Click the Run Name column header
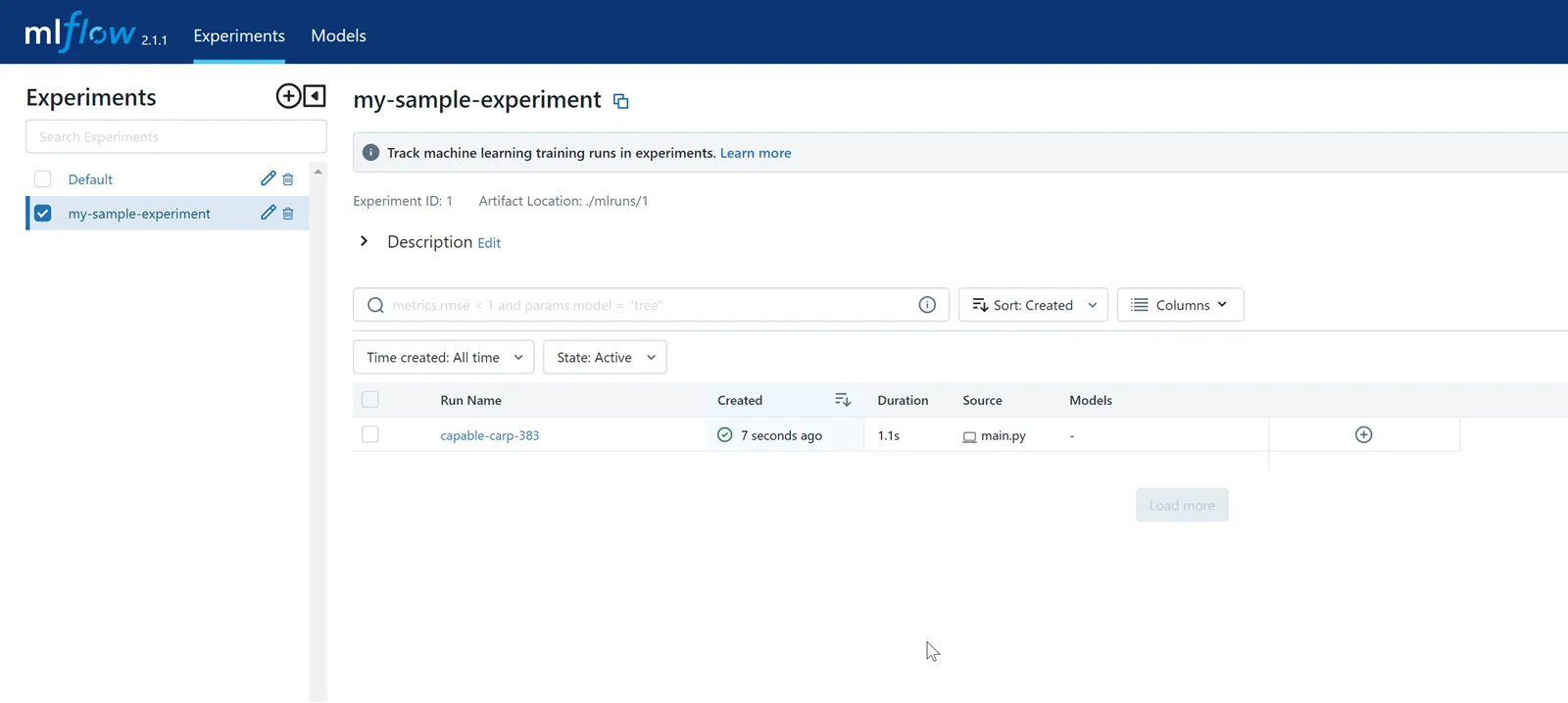Image resolution: width=1568 pixels, height=703 pixels. [x=470, y=400]
